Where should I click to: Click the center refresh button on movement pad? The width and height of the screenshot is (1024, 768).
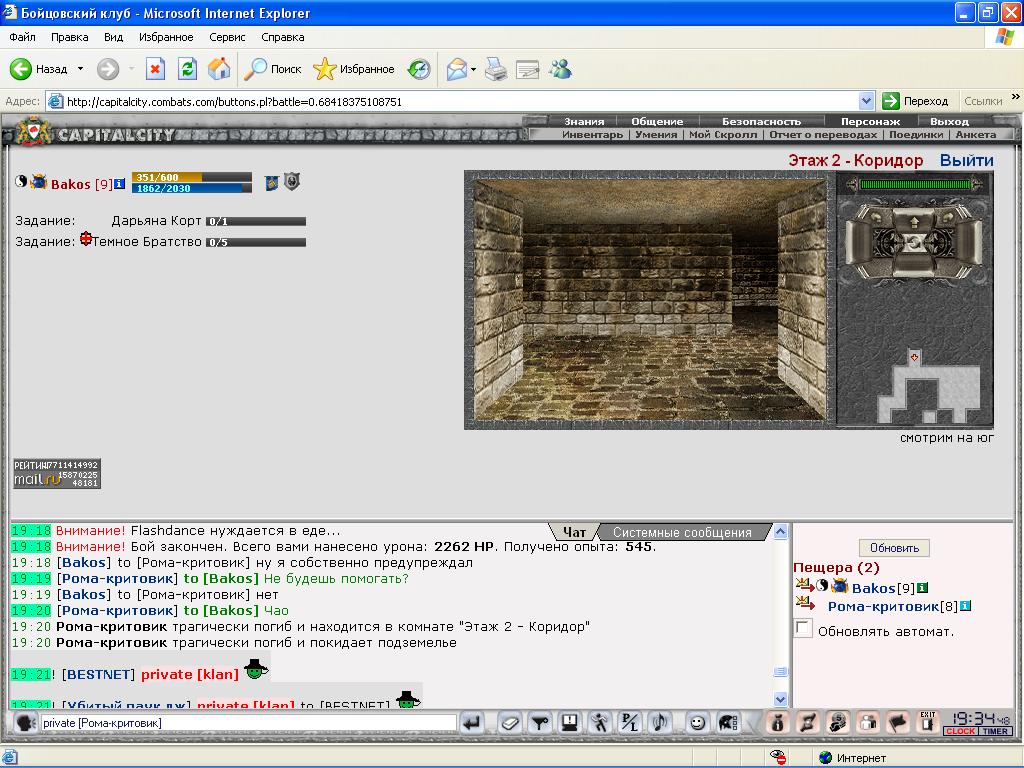(x=914, y=242)
